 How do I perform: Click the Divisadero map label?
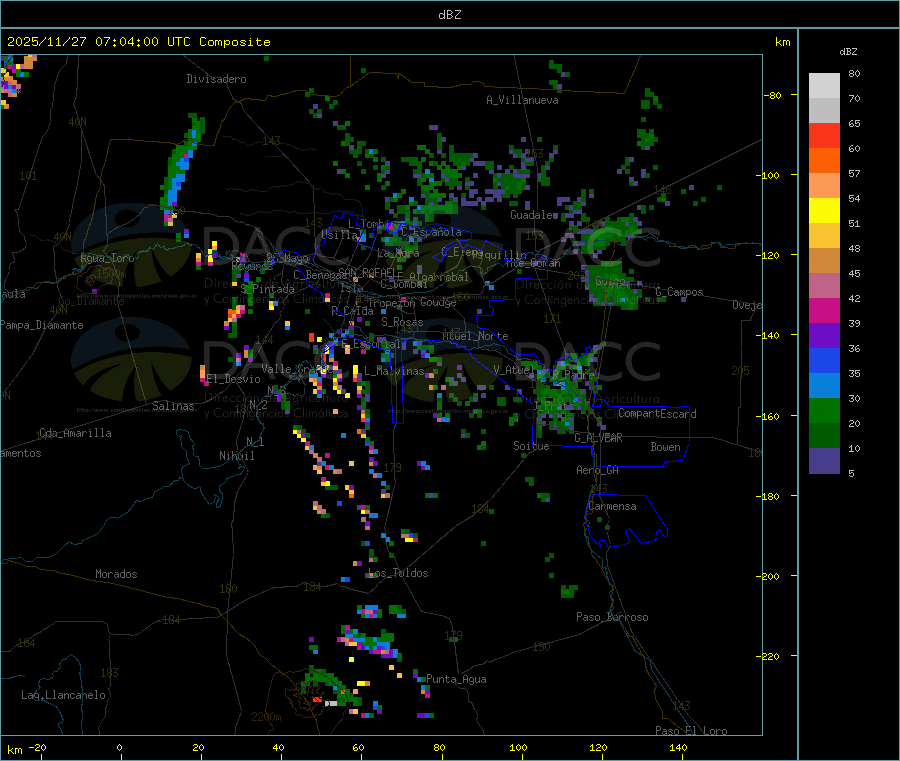pyautogui.click(x=216, y=79)
